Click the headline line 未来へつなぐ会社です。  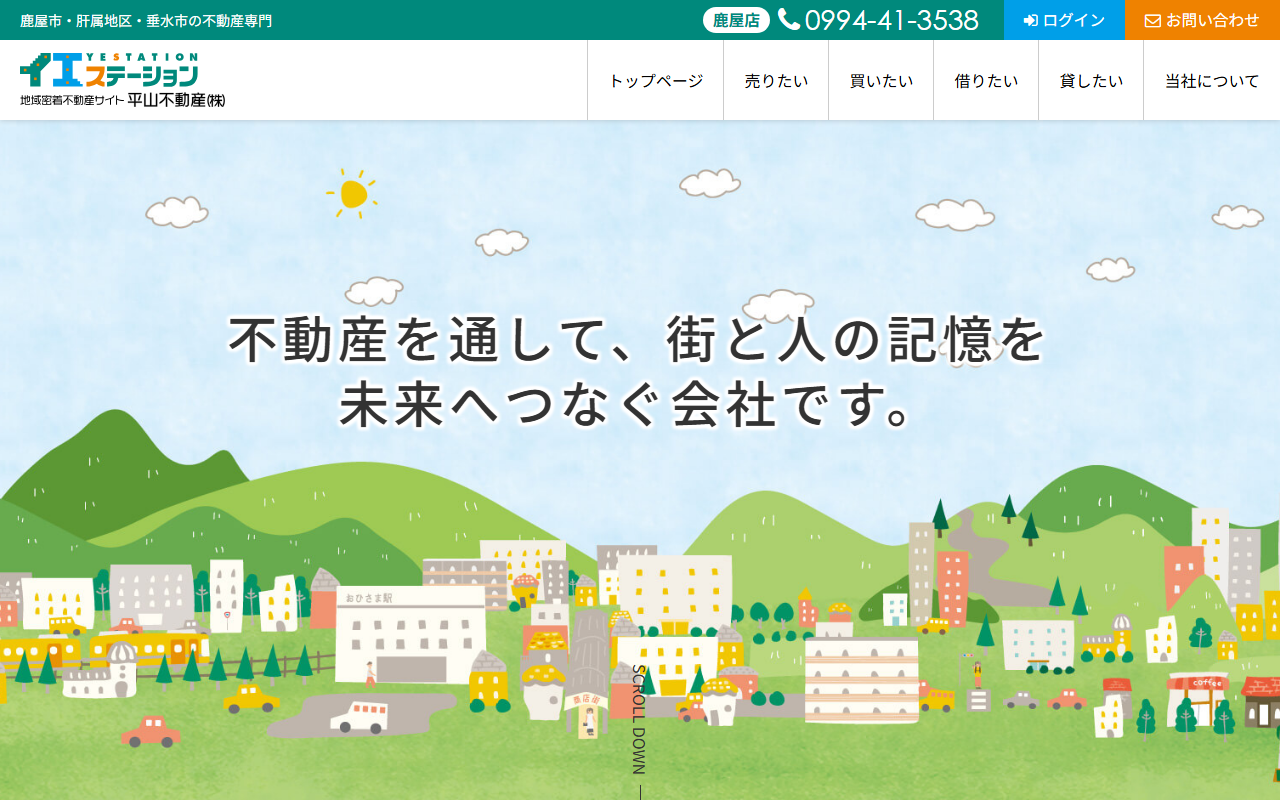(628, 404)
